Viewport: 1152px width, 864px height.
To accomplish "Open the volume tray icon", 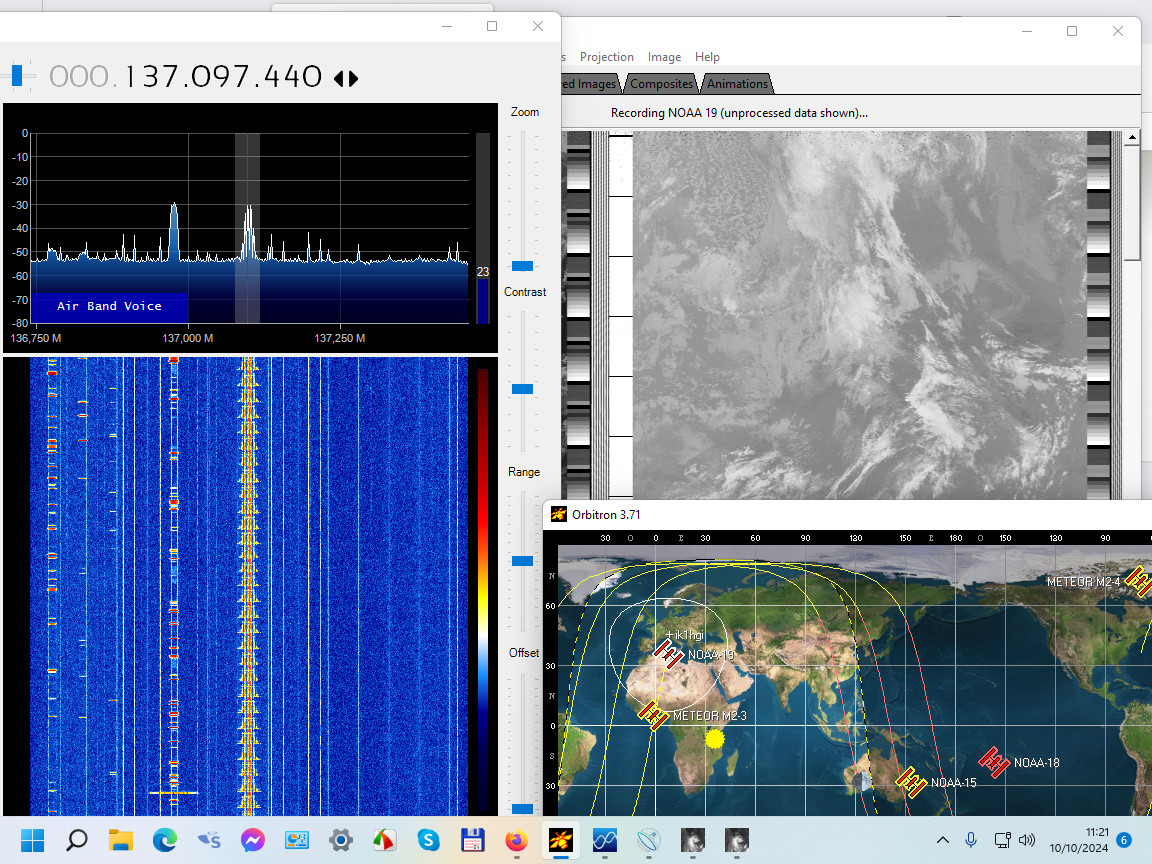I will click(1027, 840).
